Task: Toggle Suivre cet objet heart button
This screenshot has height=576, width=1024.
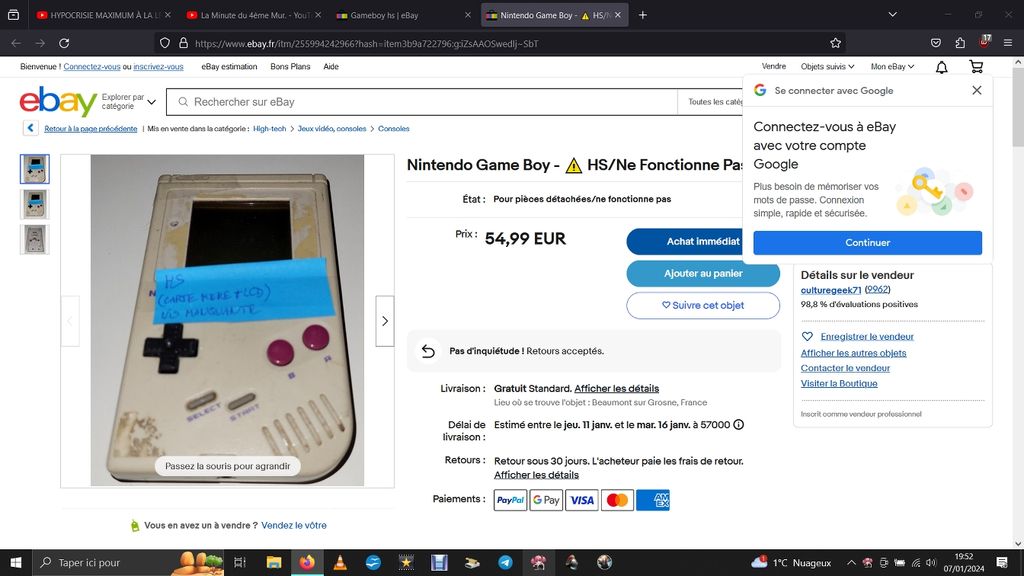Action: pyautogui.click(x=703, y=305)
